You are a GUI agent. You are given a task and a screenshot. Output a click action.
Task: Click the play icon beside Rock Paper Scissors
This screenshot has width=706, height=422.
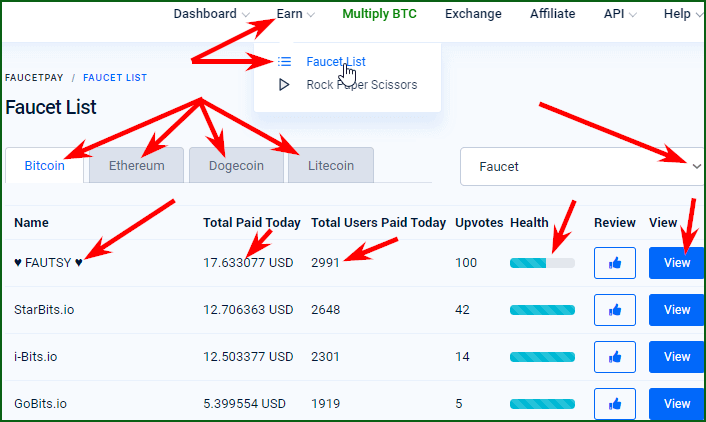(284, 85)
